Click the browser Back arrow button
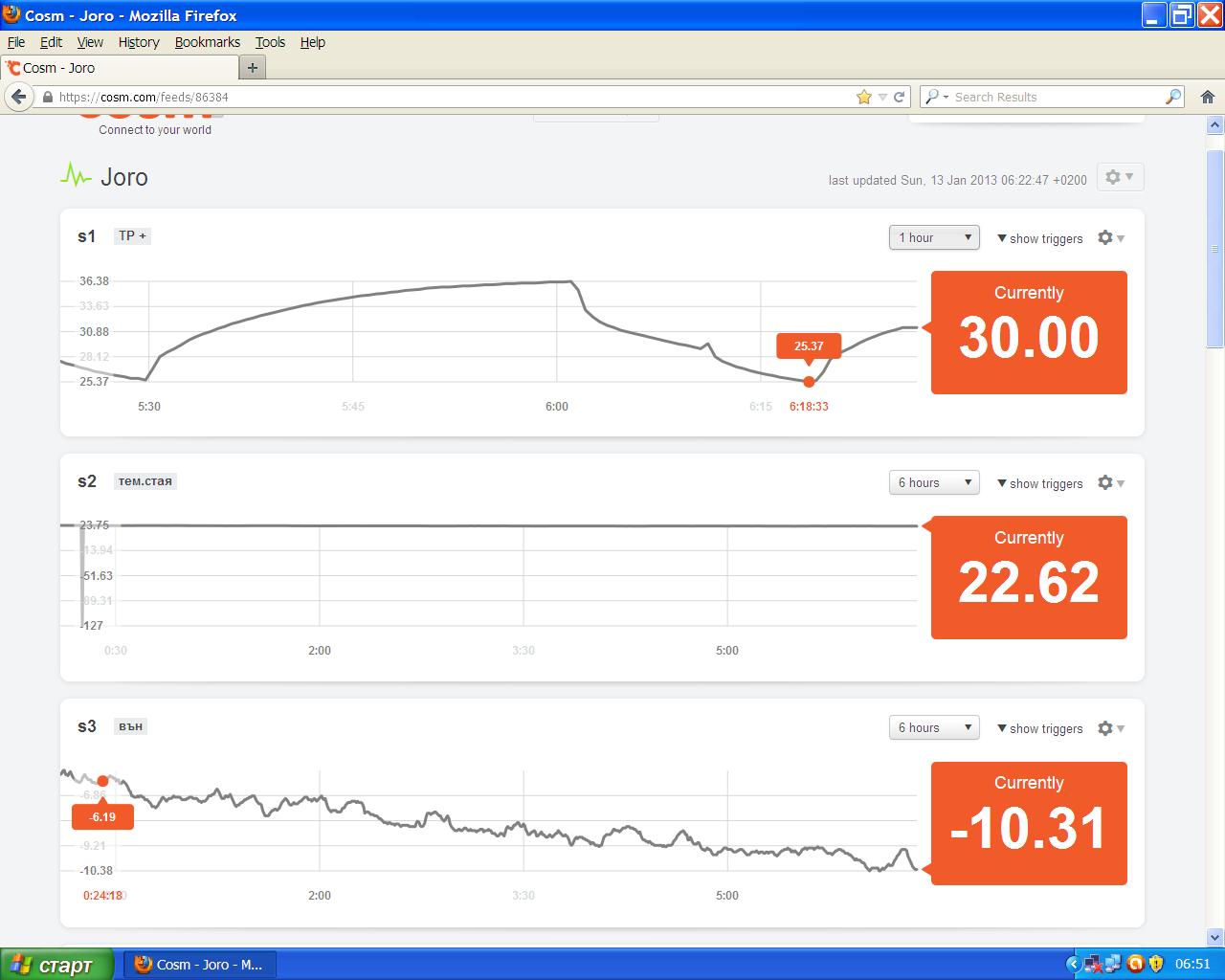The width and height of the screenshot is (1225, 980). 18,97
